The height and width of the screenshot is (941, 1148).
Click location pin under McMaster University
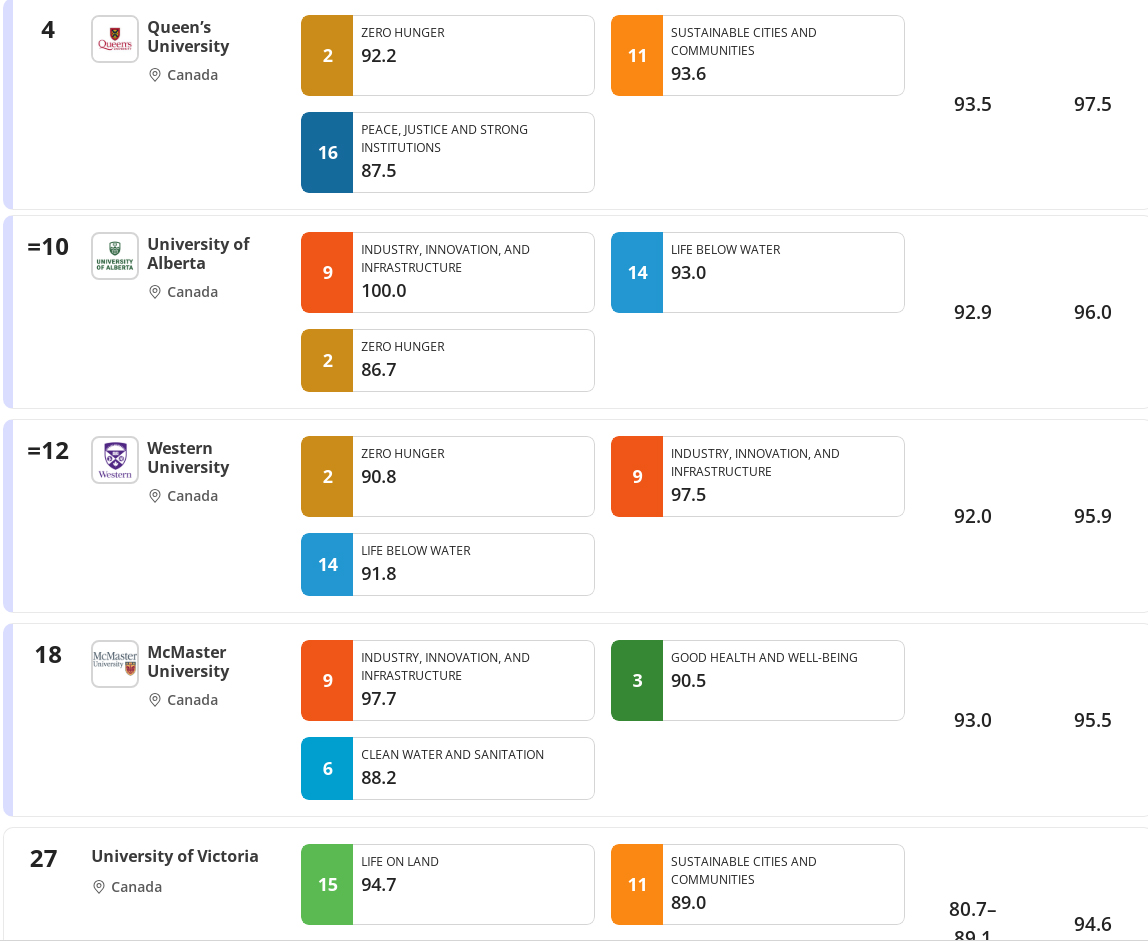[x=154, y=700]
